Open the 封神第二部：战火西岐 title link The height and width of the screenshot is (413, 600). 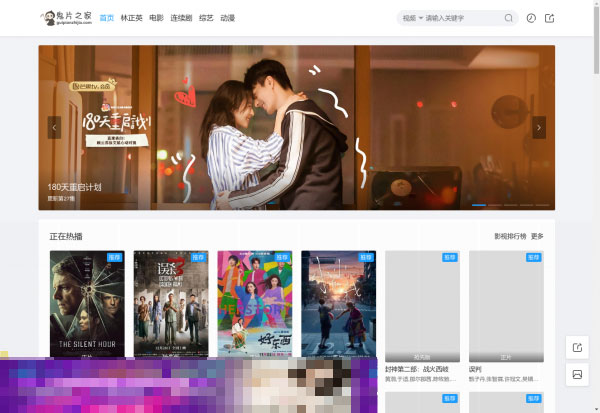416,369
